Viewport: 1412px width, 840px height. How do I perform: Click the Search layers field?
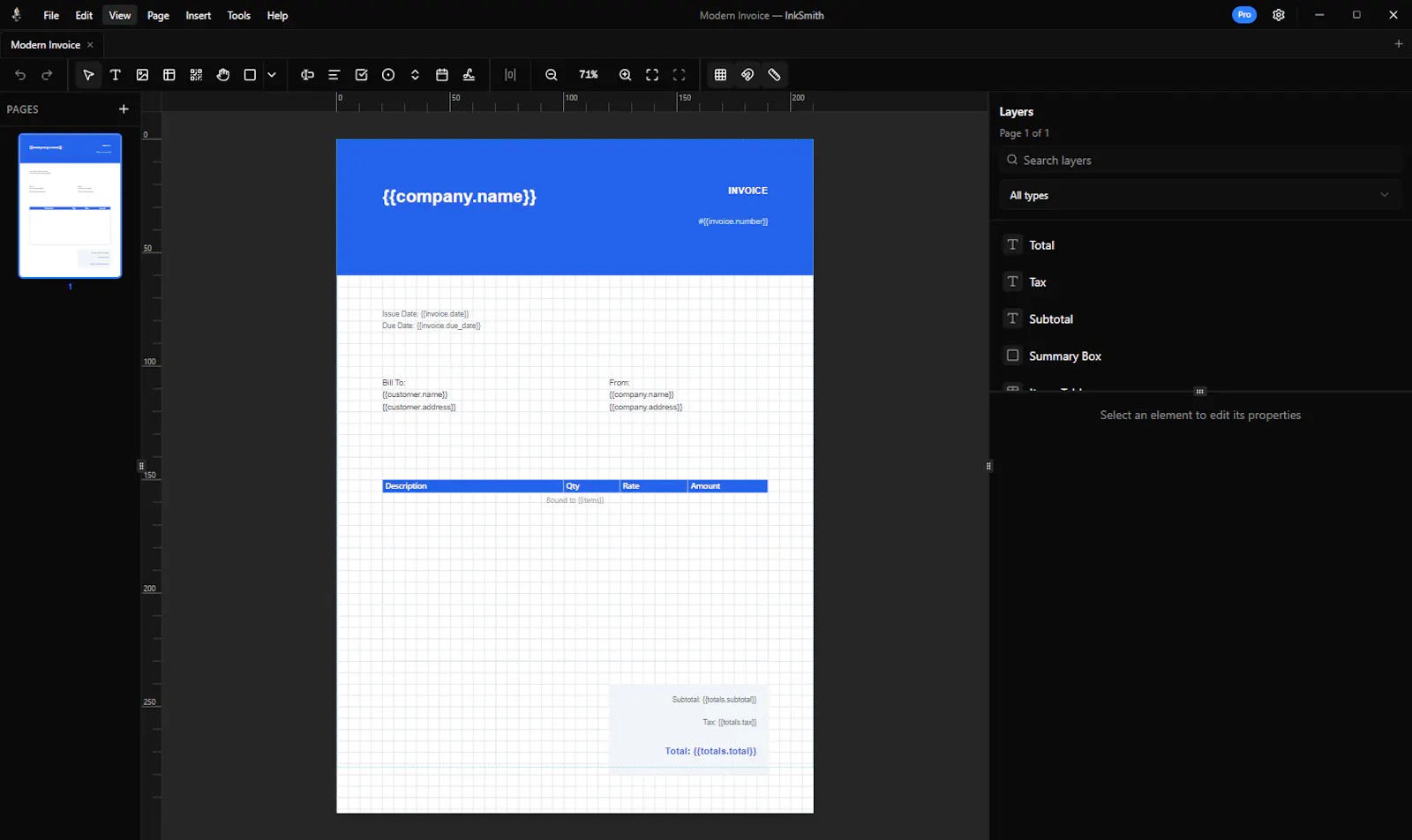point(1200,161)
